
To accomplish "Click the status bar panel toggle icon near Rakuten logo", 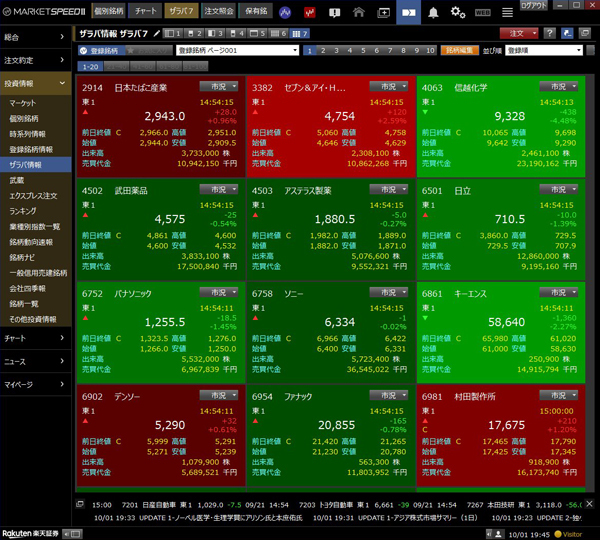I will (x=72, y=533).
